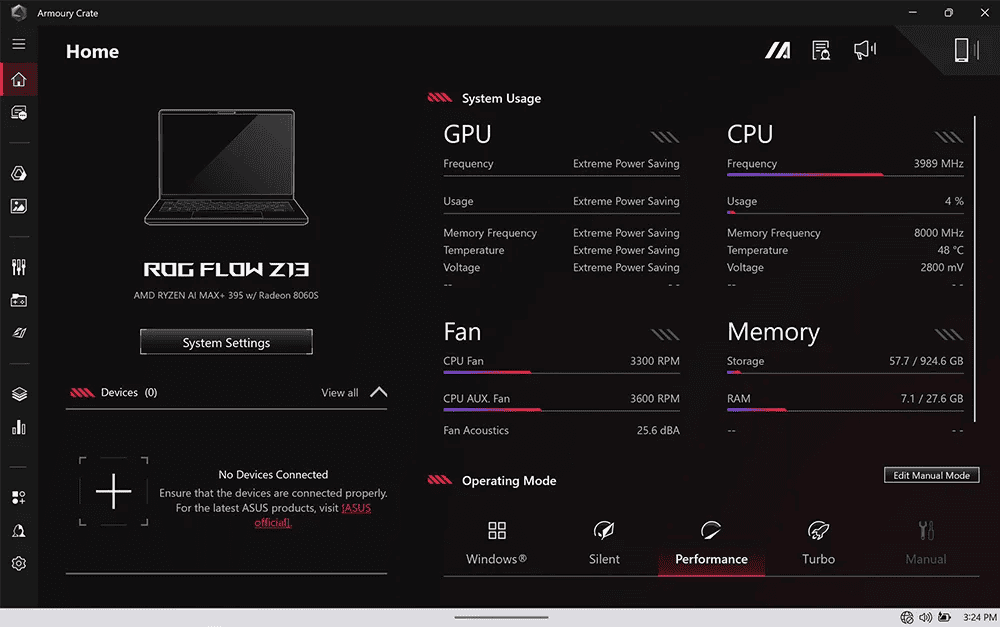Click the GPU Temperature label
The width and height of the screenshot is (1000, 627).
click(x=473, y=250)
